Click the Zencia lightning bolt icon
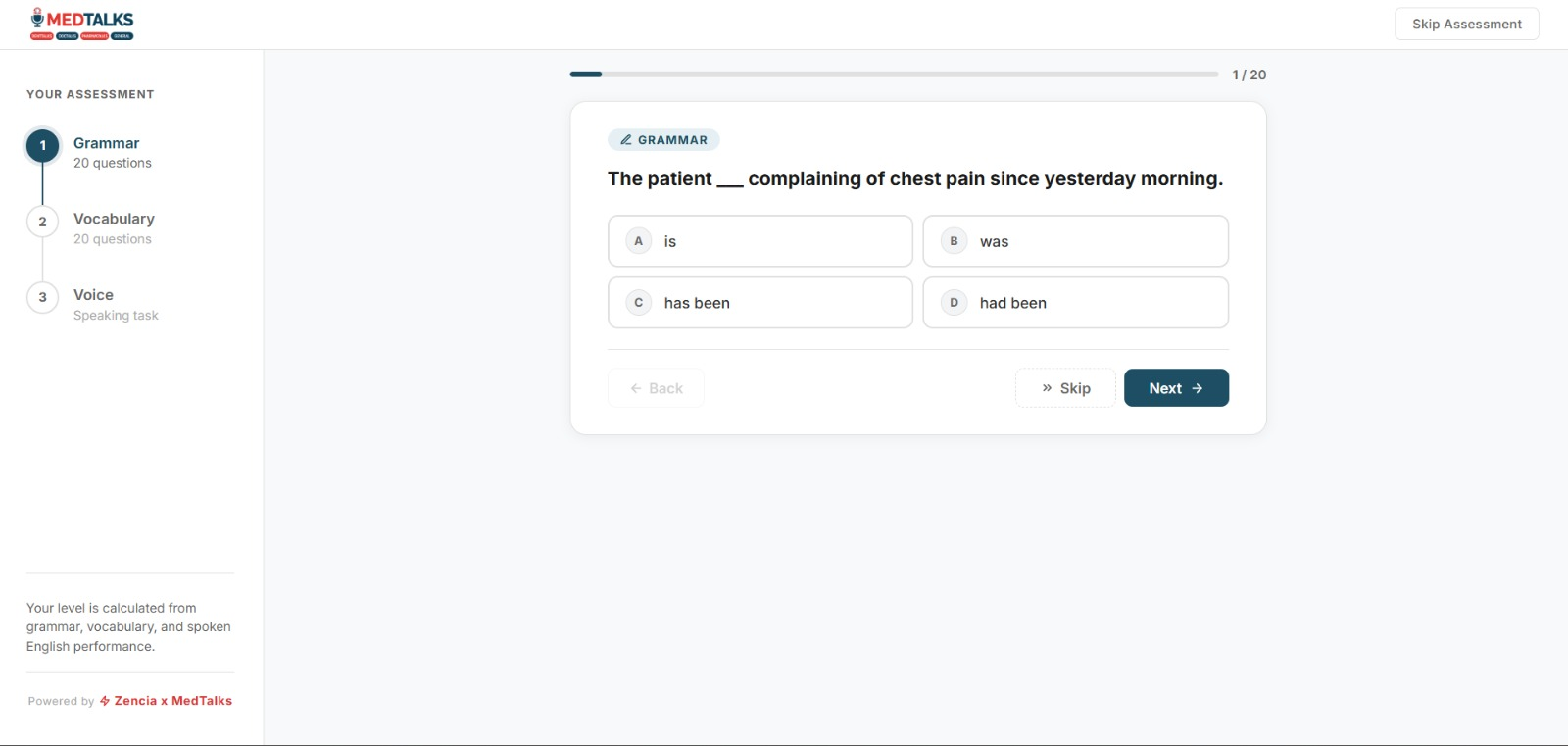This screenshot has width=1568, height=746. (105, 701)
